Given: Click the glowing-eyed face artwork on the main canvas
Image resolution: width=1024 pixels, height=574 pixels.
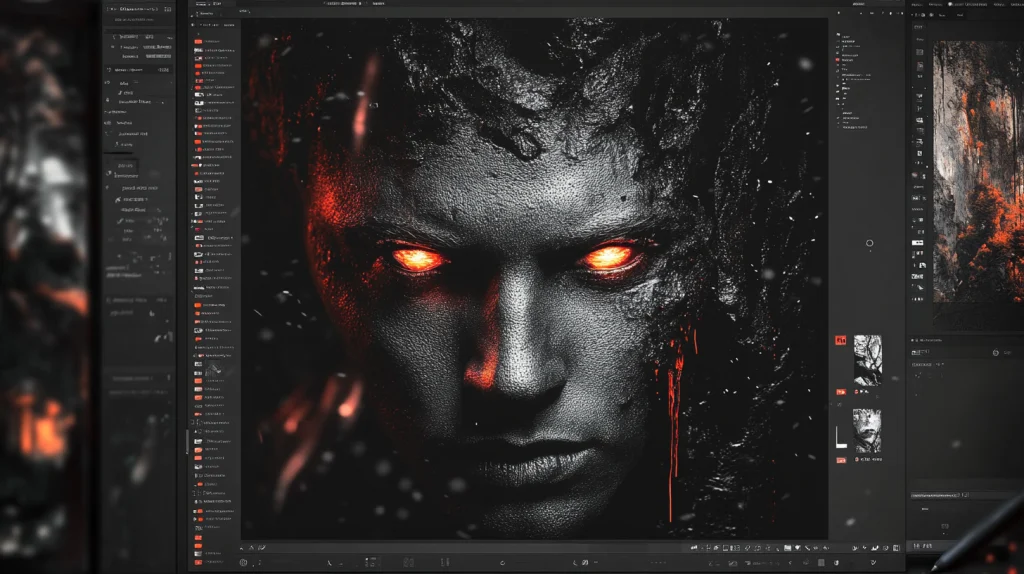Looking at the screenshot, I should tap(534, 279).
